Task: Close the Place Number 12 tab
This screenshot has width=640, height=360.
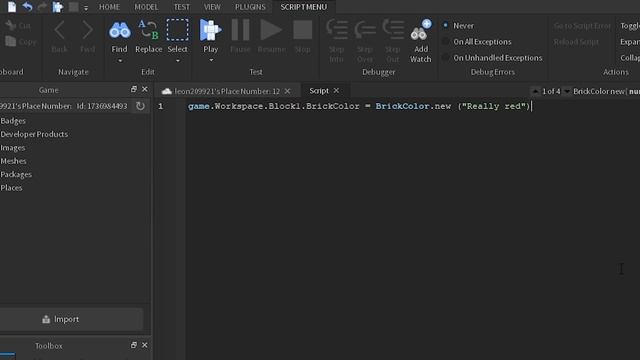Action: point(287,91)
